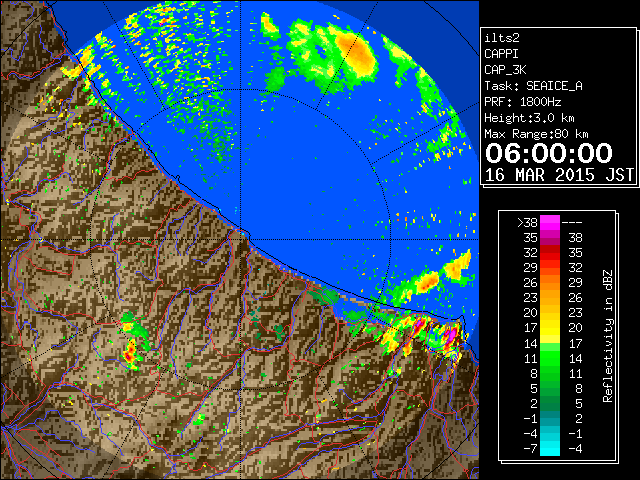This screenshot has height=480, width=640.
Task: Click the --- legend entry
Action: (572, 223)
